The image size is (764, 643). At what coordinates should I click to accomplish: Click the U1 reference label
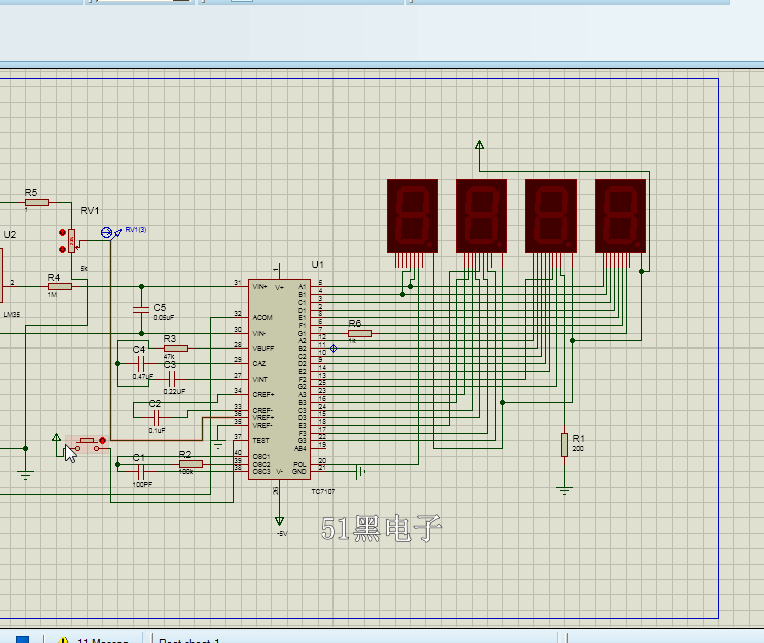[x=318, y=265]
